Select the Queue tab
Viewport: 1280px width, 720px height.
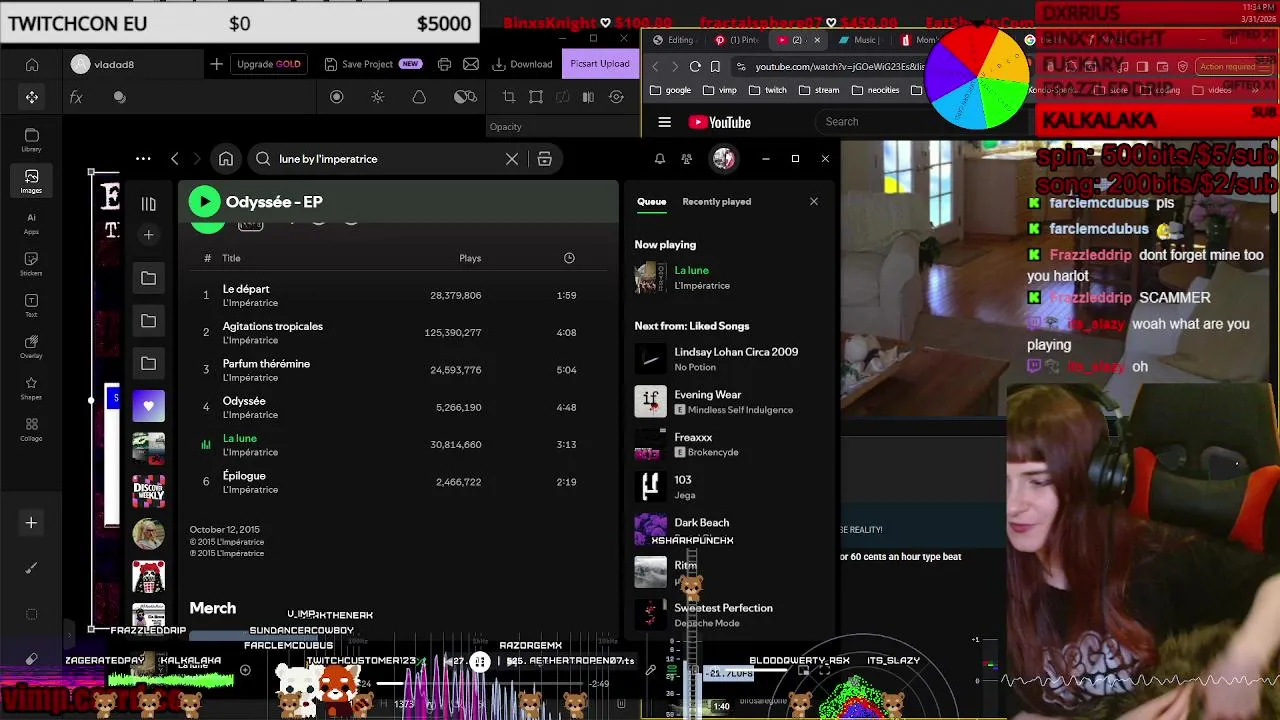click(x=652, y=202)
